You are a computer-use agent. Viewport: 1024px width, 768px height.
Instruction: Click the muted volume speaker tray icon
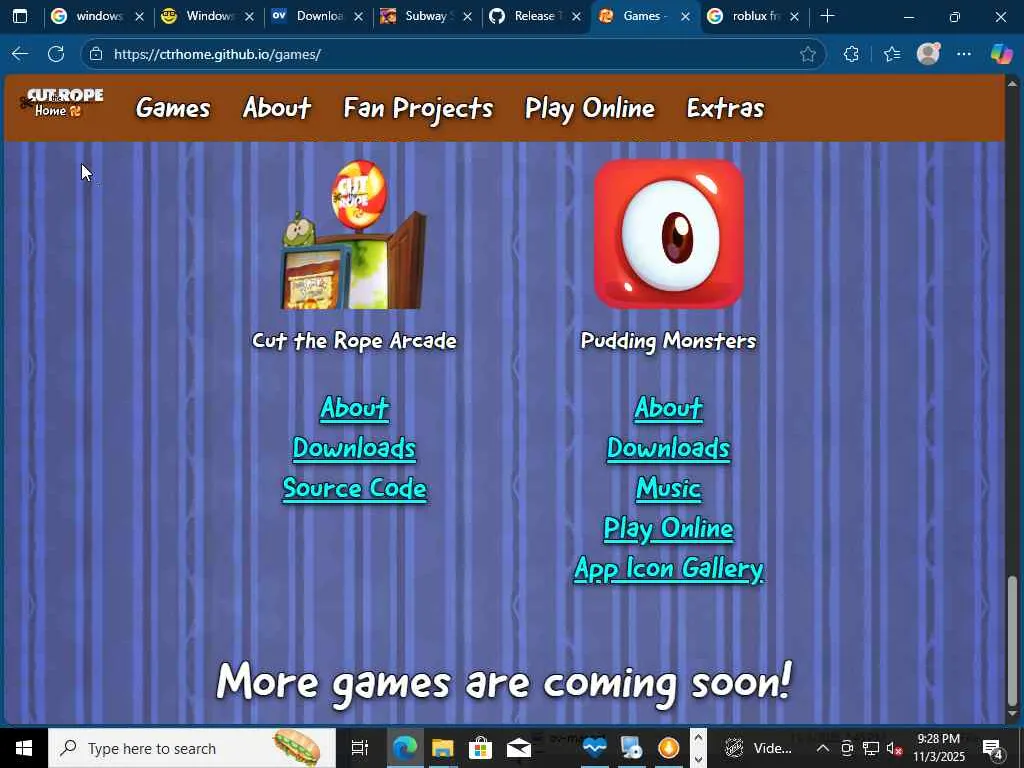[894, 749]
